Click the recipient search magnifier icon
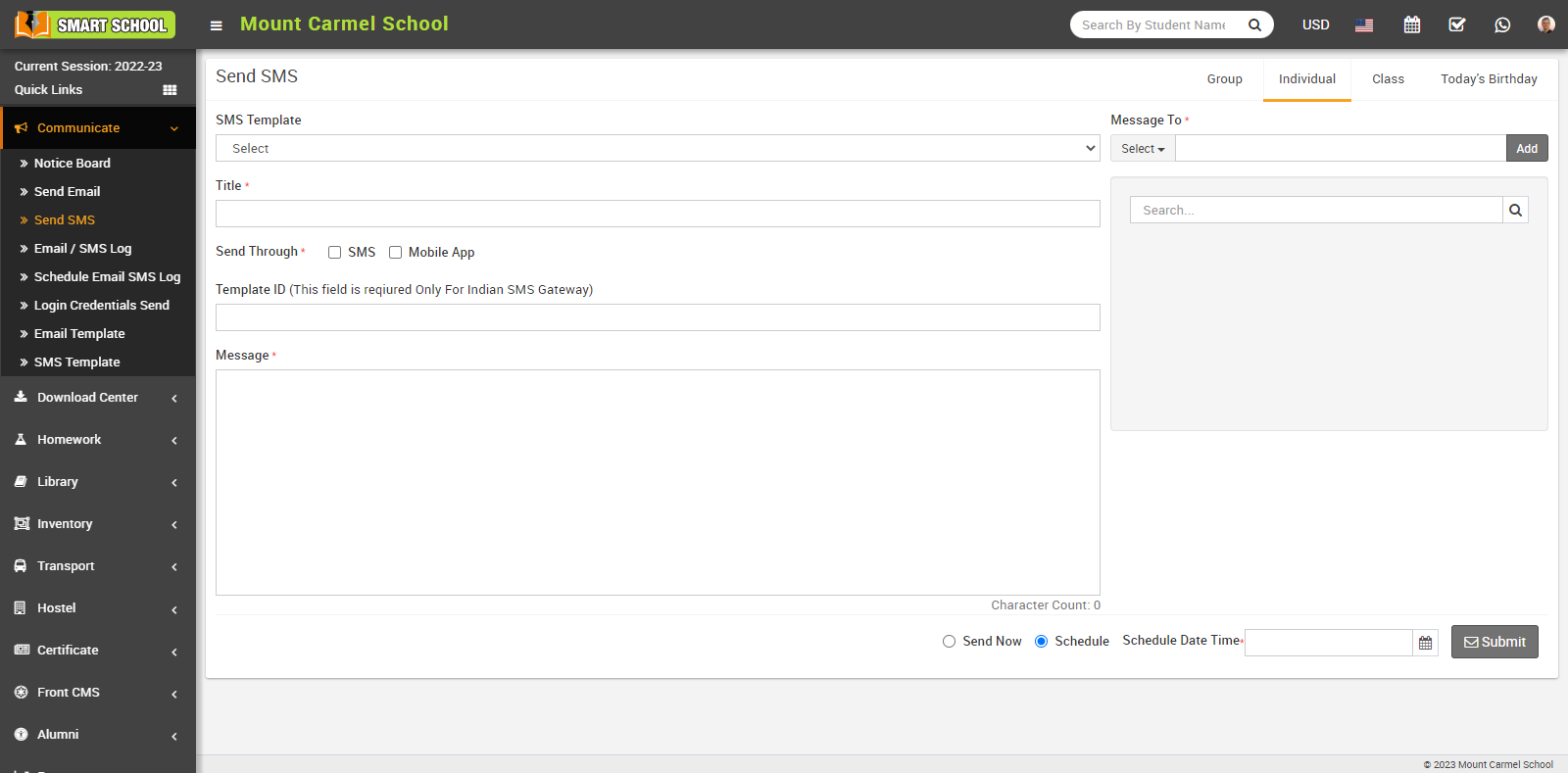The image size is (1568, 773). (1515, 210)
